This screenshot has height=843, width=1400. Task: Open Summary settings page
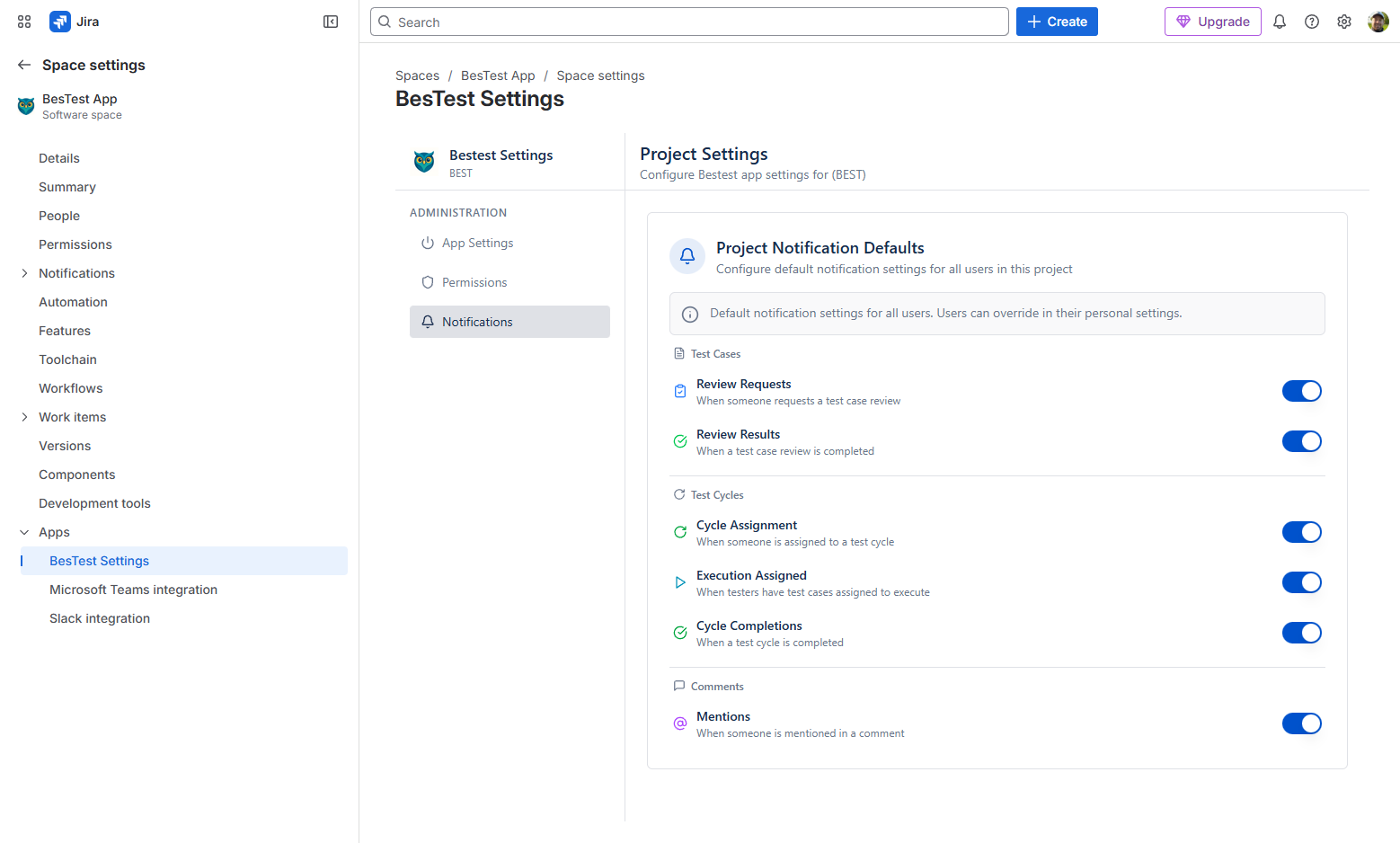point(67,187)
